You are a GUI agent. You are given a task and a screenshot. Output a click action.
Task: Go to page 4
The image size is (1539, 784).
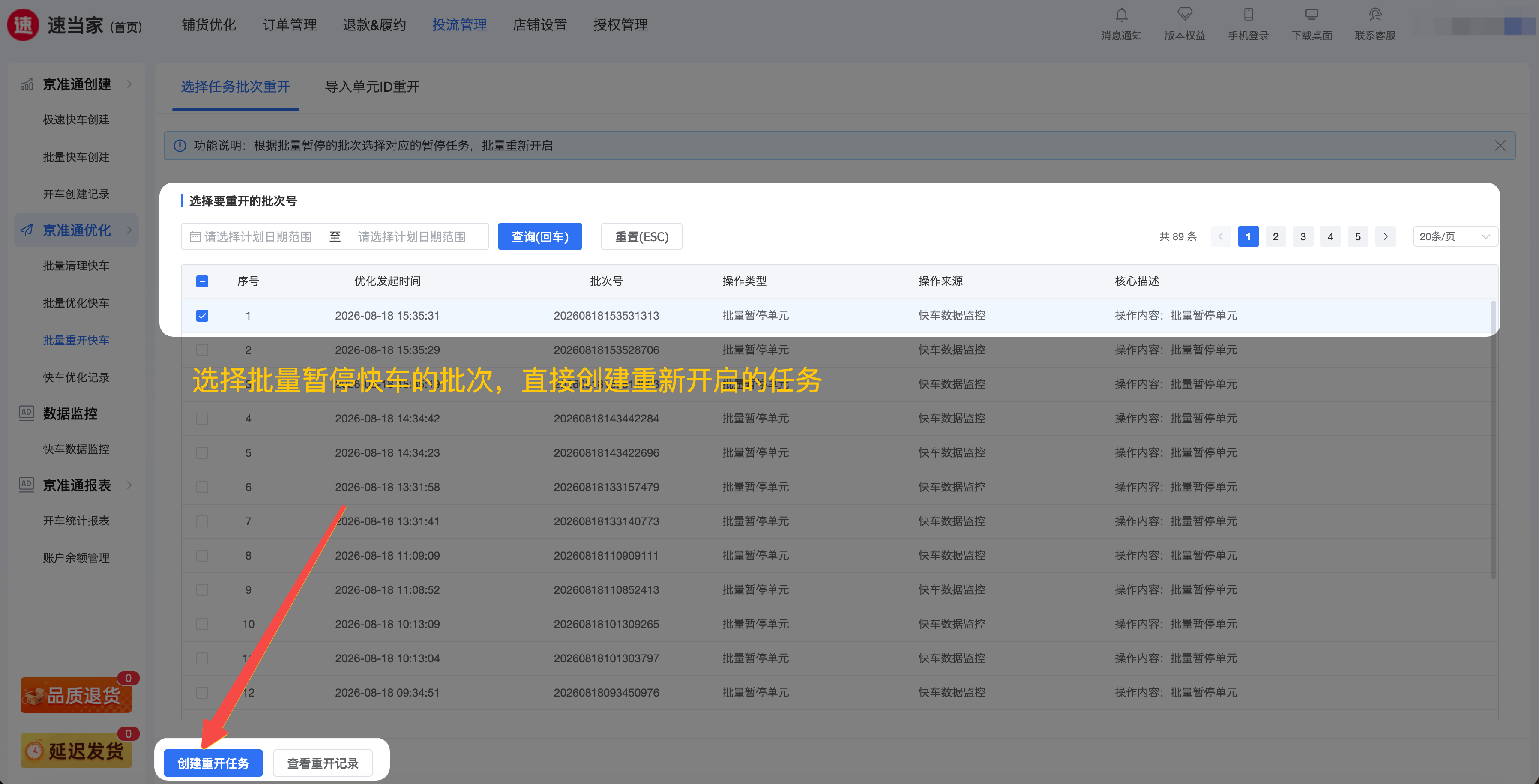1330,236
